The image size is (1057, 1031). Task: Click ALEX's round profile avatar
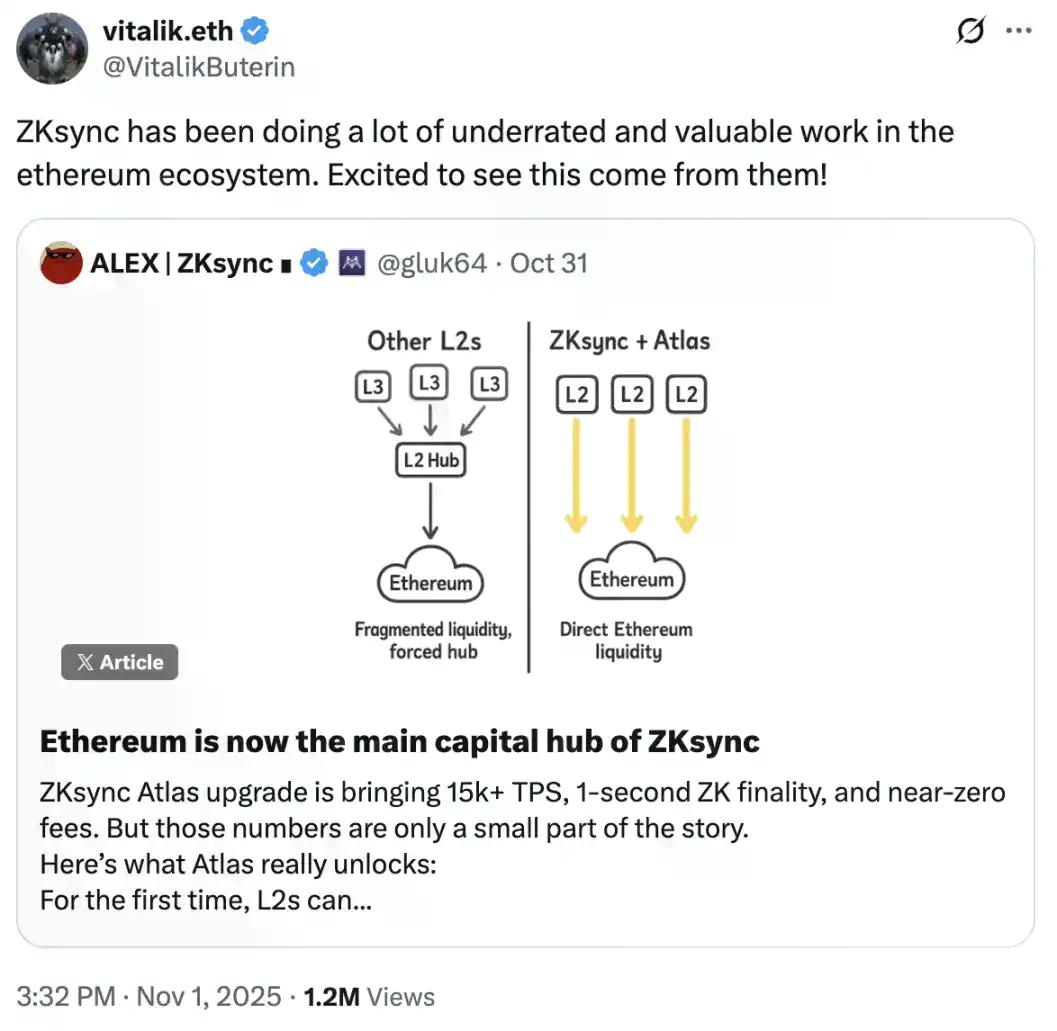point(61,263)
